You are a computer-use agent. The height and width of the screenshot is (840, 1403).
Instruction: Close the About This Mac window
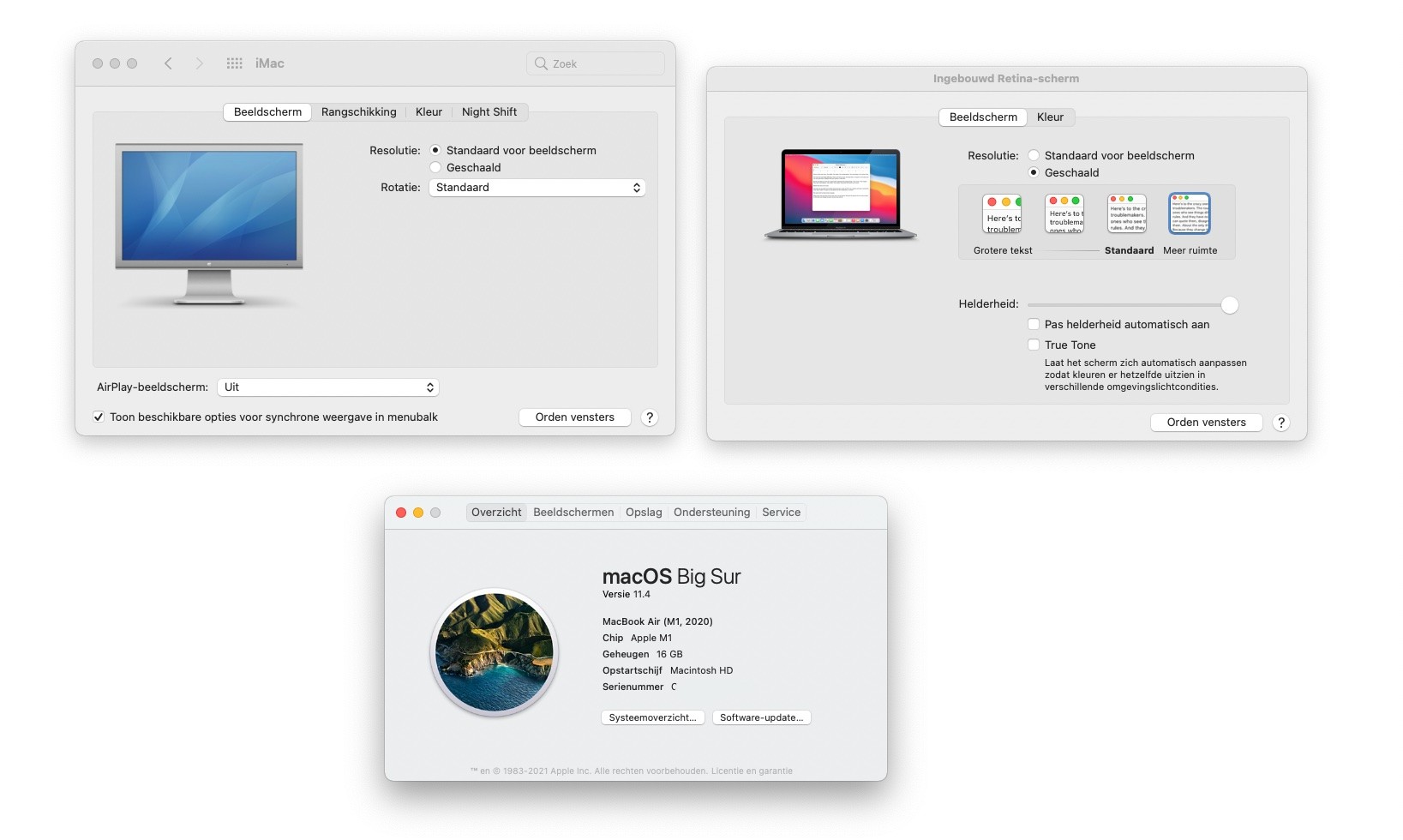pyautogui.click(x=401, y=513)
